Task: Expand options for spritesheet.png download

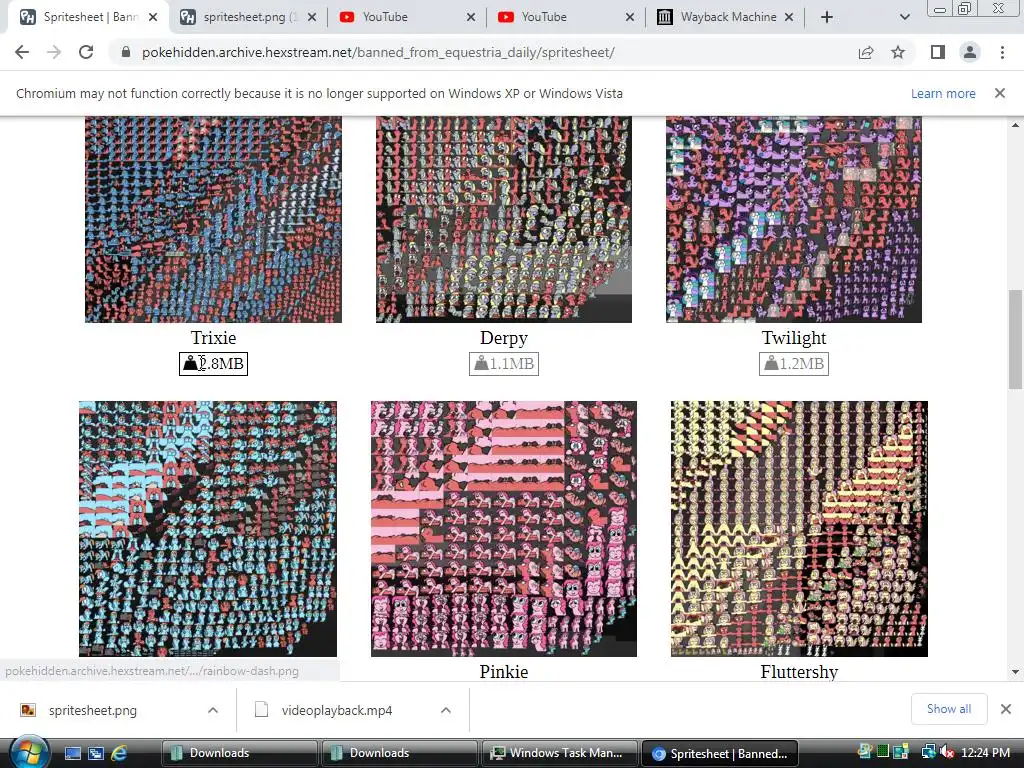Action: click(213, 710)
